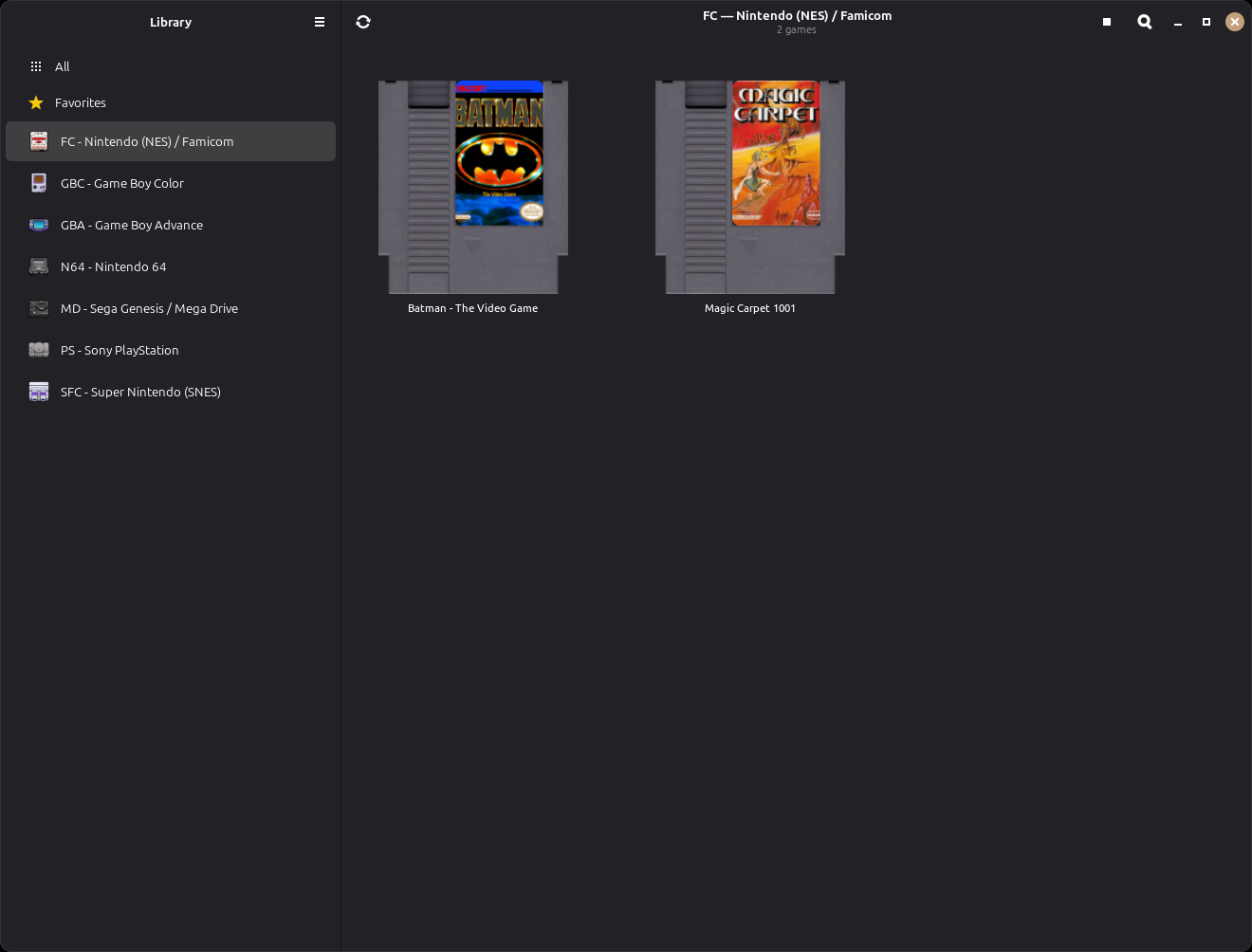This screenshot has width=1252, height=952.
Task: Open the Library hamburger menu
Action: tap(320, 22)
